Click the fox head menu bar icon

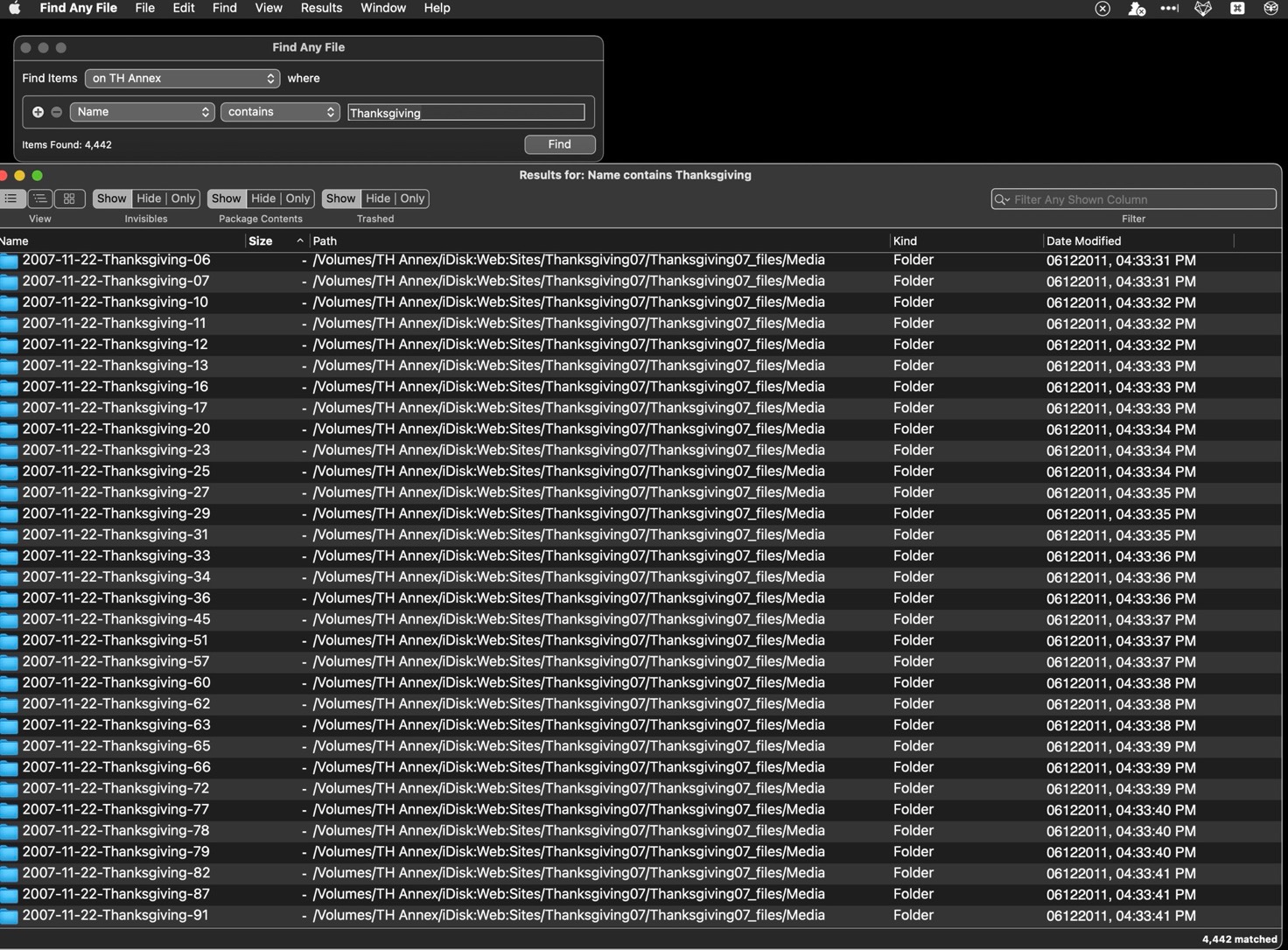(x=1203, y=8)
